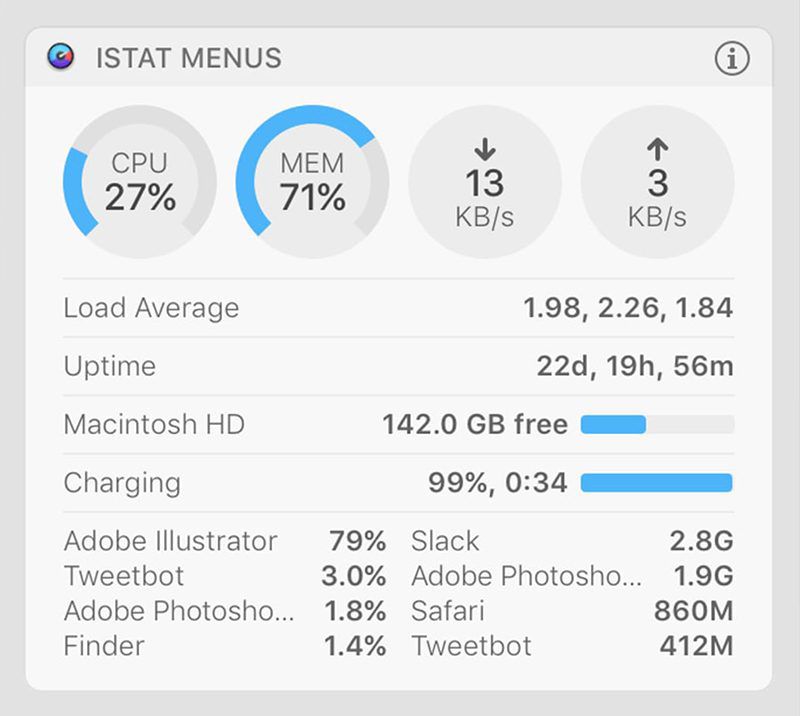Open Slack from the memory usage list
The height and width of the screenshot is (716, 800).
(446, 541)
